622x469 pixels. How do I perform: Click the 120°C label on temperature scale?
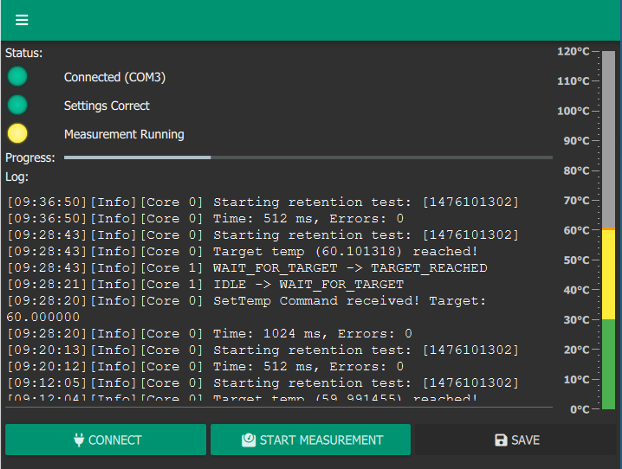tap(574, 51)
